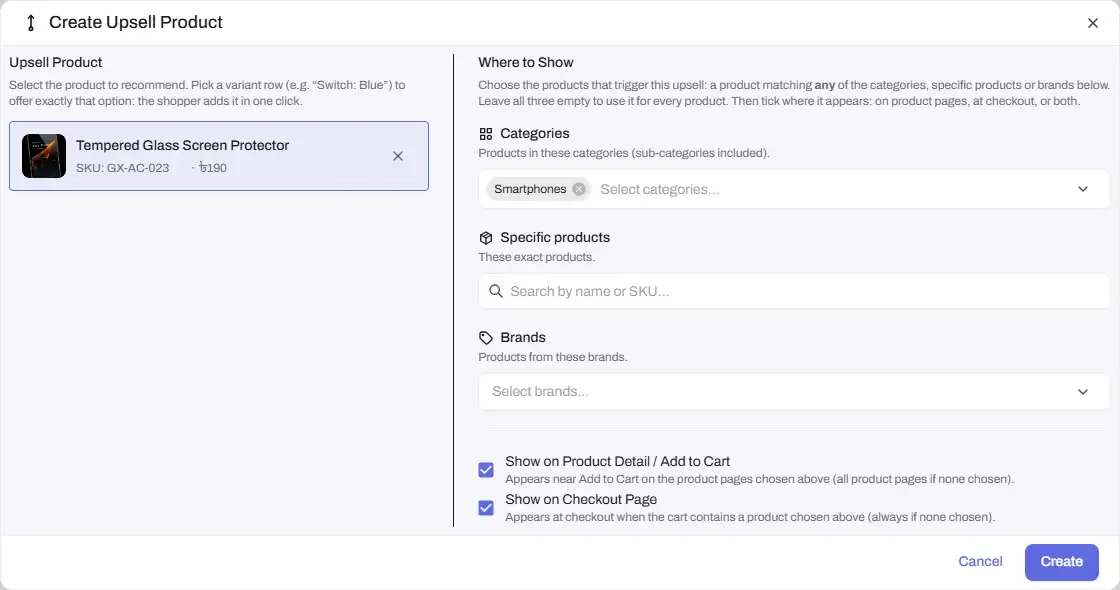Image resolution: width=1120 pixels, height=590 pixels.
Task: Click the Show on Checkout Page label
Action: 581,499
